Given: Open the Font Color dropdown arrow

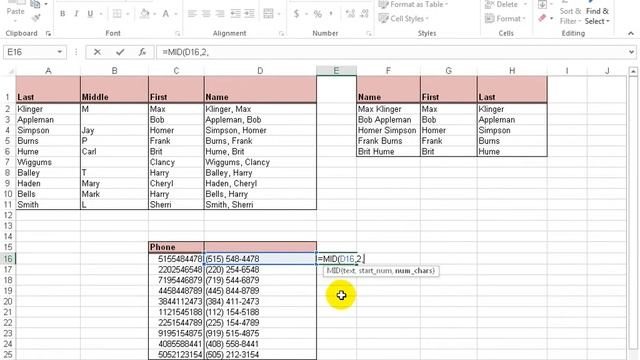Looking at the screenshot, I should tap(176, 14).
